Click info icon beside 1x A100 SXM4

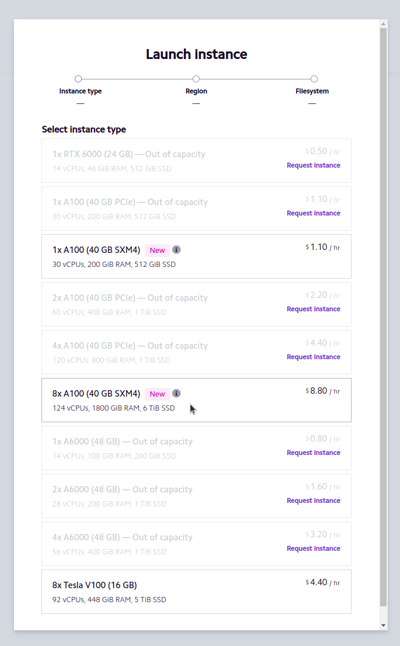pyautogui.click(x=176, y=250)
